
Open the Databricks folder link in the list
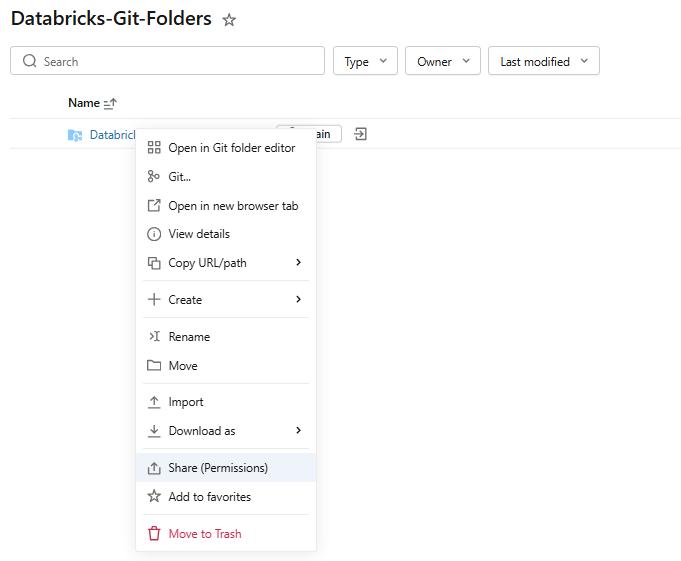(113, 135)
